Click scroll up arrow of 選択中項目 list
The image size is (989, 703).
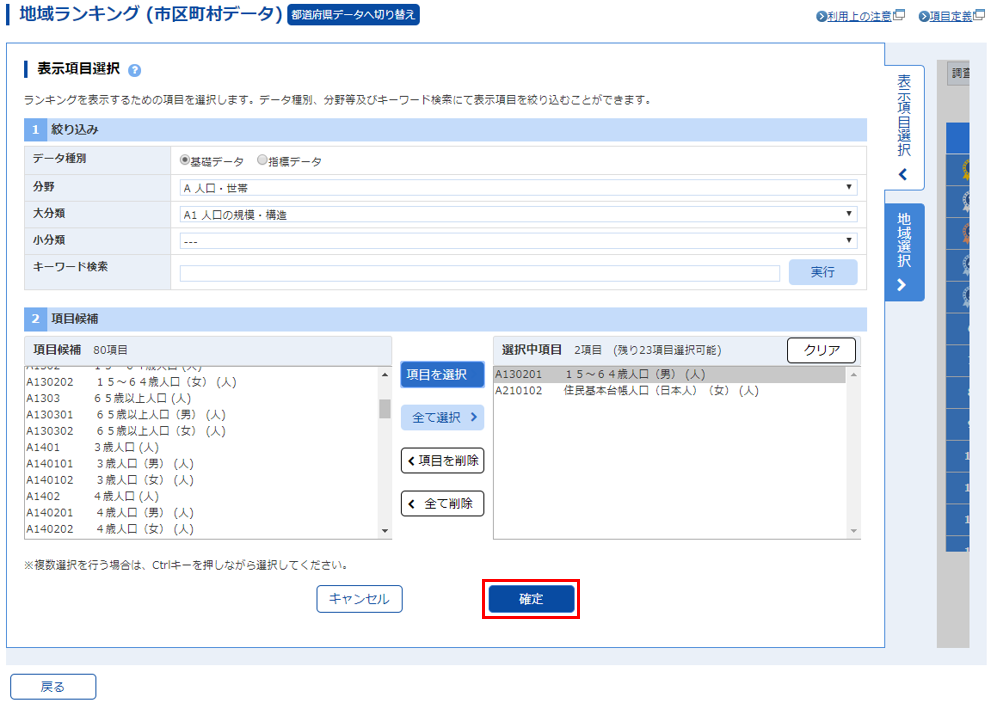(854, 375)
